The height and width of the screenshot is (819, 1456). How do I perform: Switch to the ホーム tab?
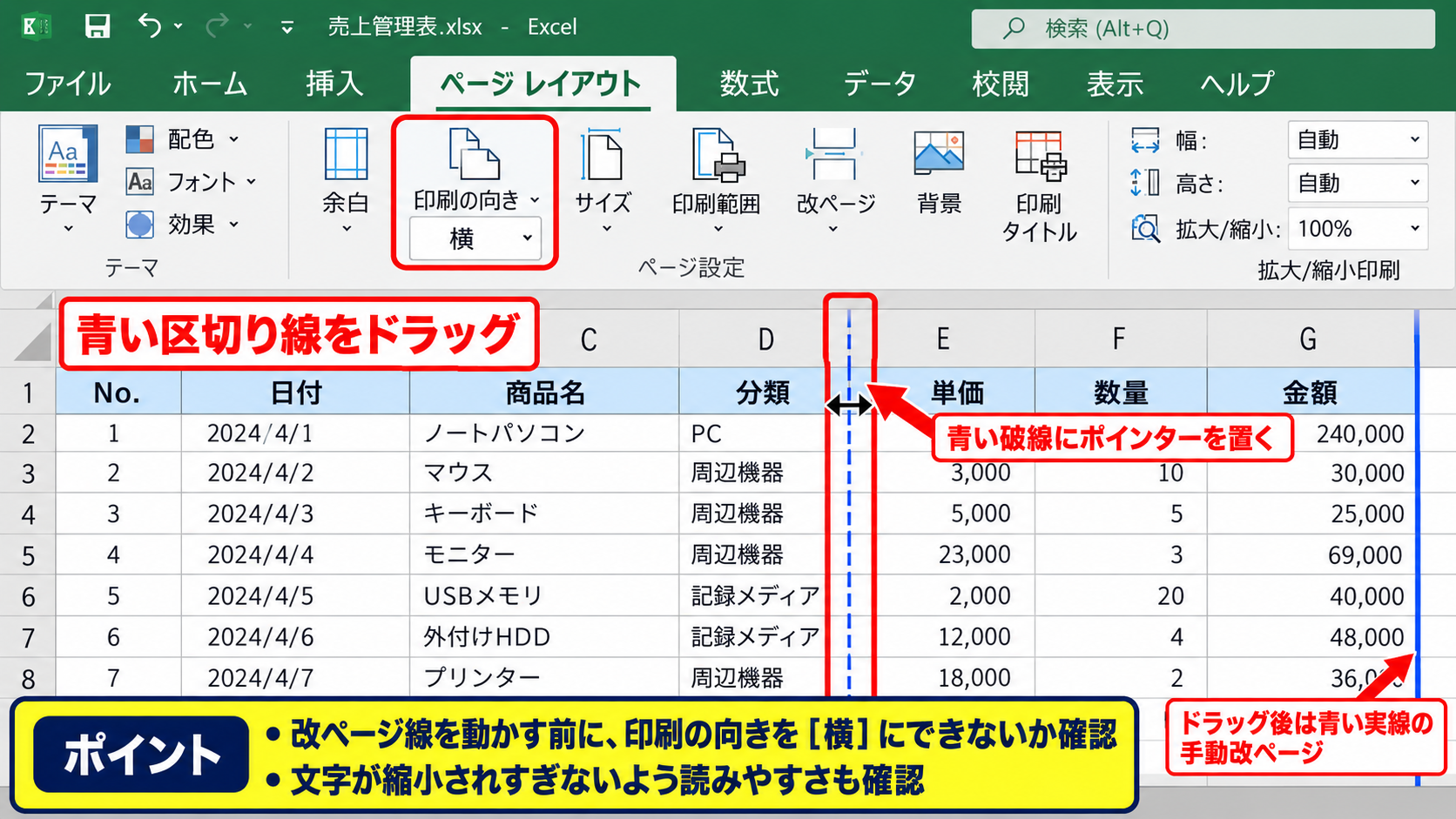tap(210, 84)
